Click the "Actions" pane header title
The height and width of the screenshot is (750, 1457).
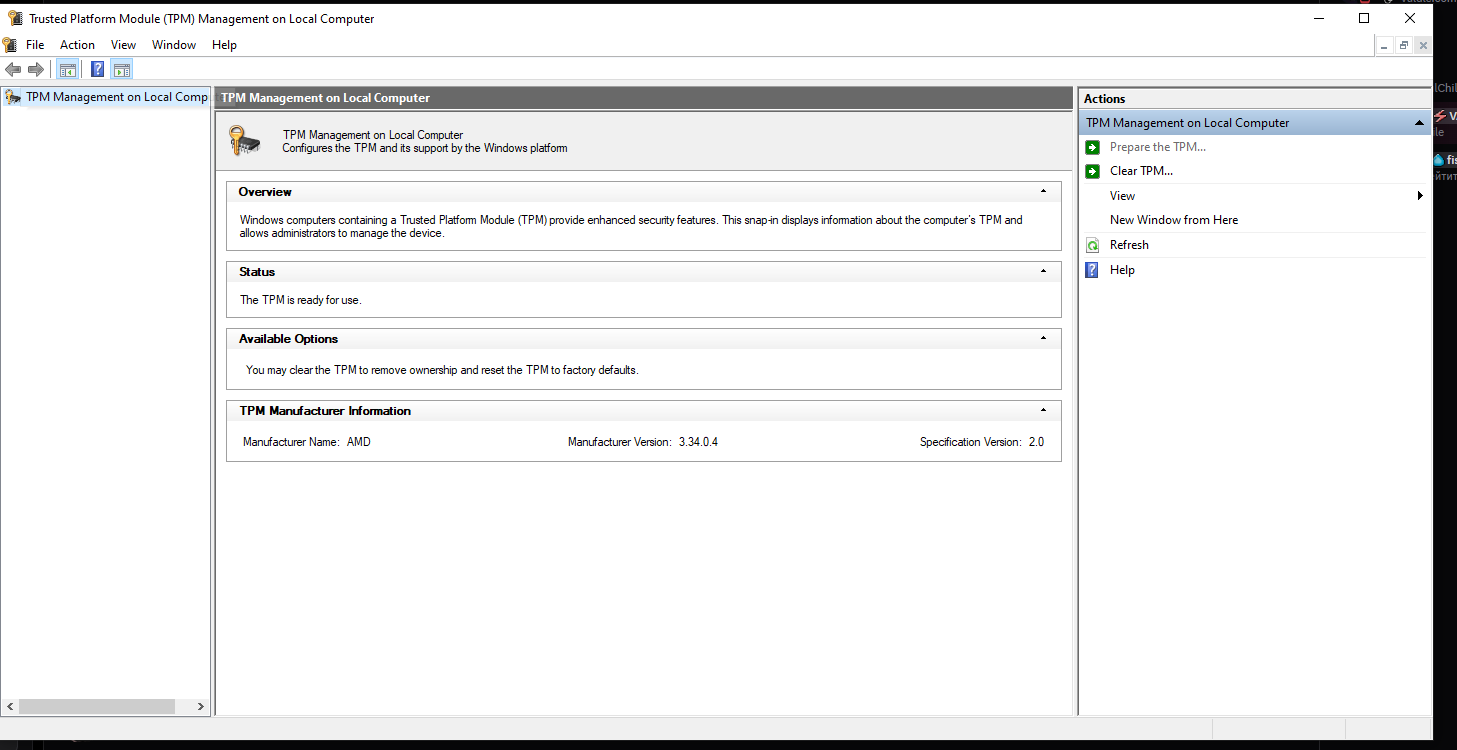1105,99
